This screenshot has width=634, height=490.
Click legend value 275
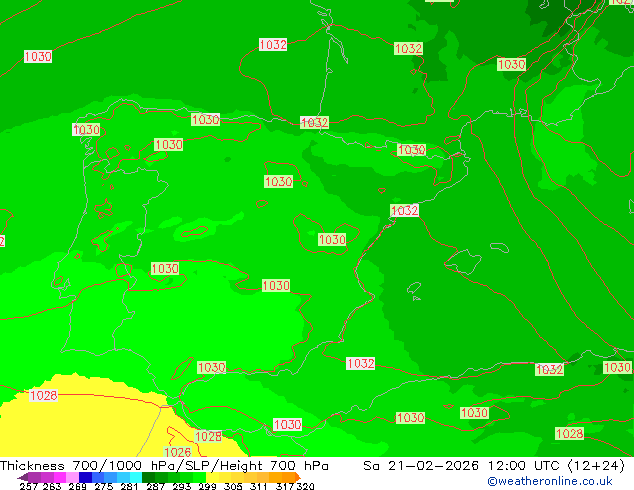click(x=104, y=486)
